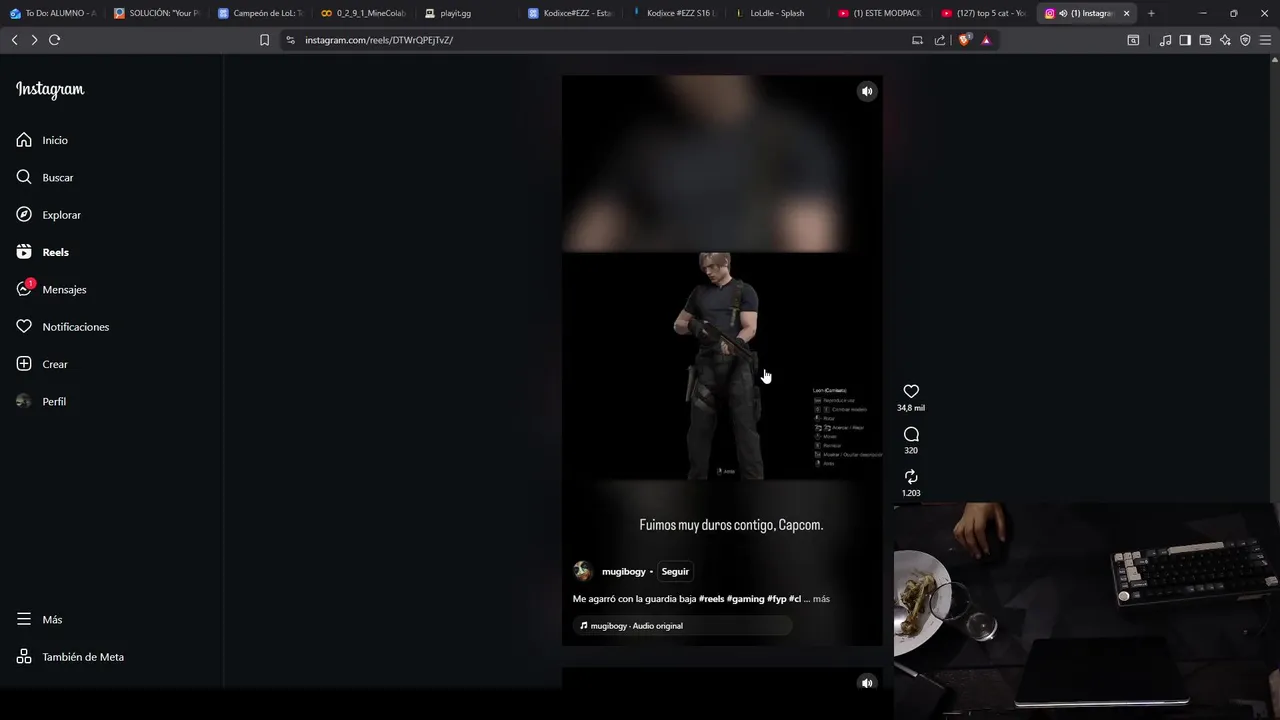1280x720 pixels.
Task: Open Brave Rewards triangle icon
Action: point(986,40)
